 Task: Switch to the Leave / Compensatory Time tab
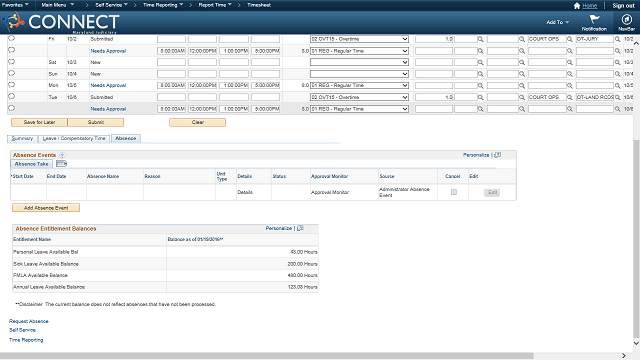pos(74,138)
